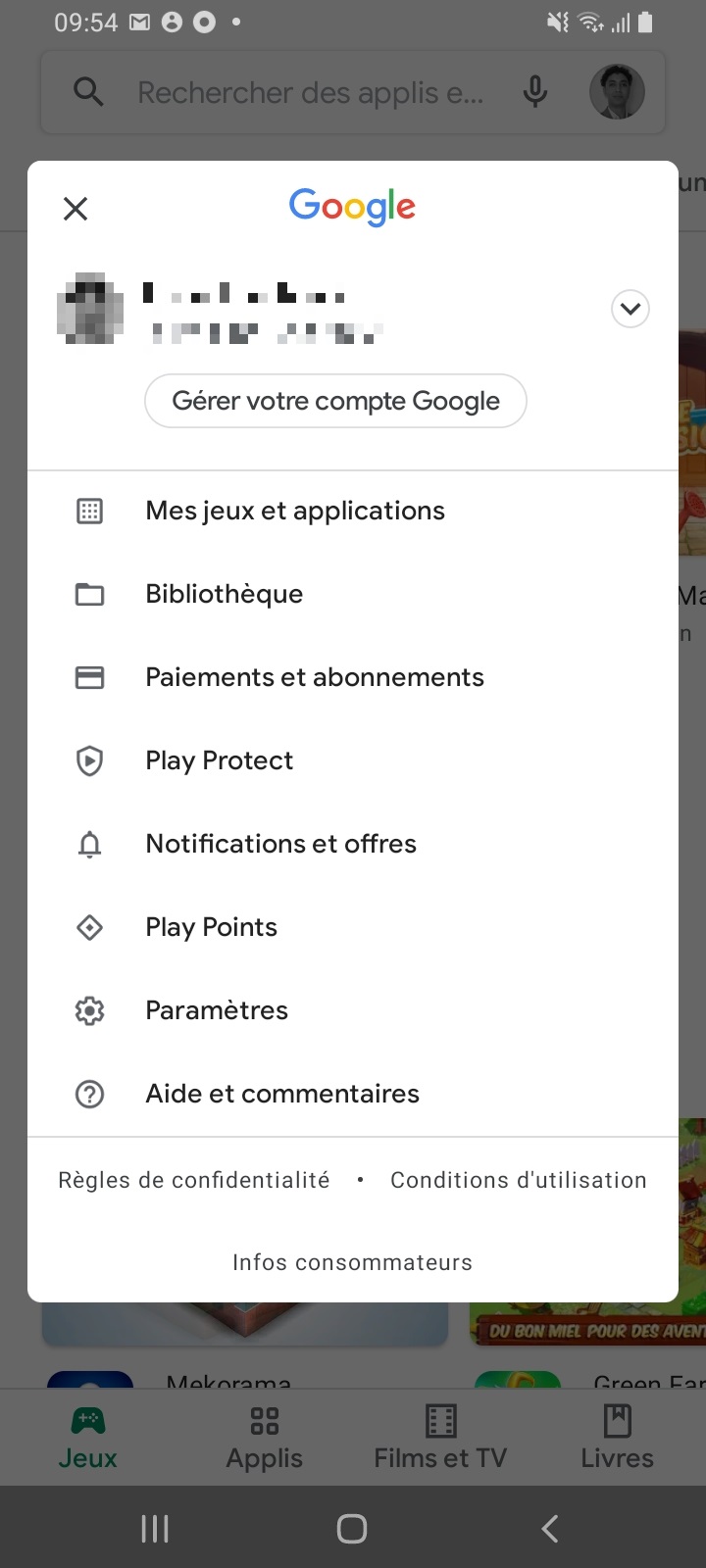This screenshot has width=706, height=1568.
Task: Switch to the Applis tab
Action: [265, 1438]
